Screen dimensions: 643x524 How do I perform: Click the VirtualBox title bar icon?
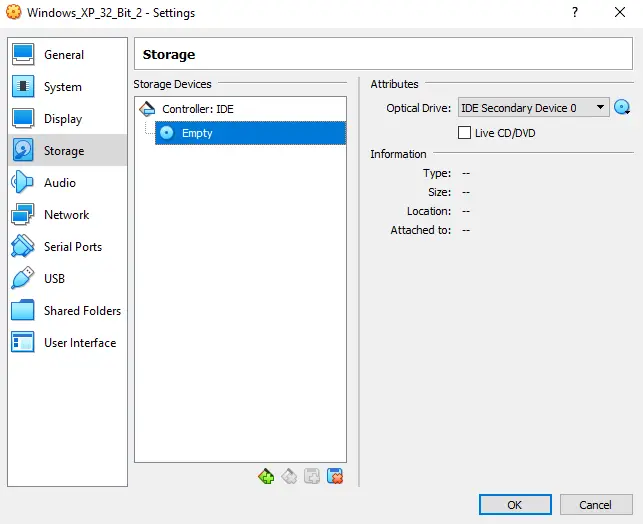tap(14, 12)
